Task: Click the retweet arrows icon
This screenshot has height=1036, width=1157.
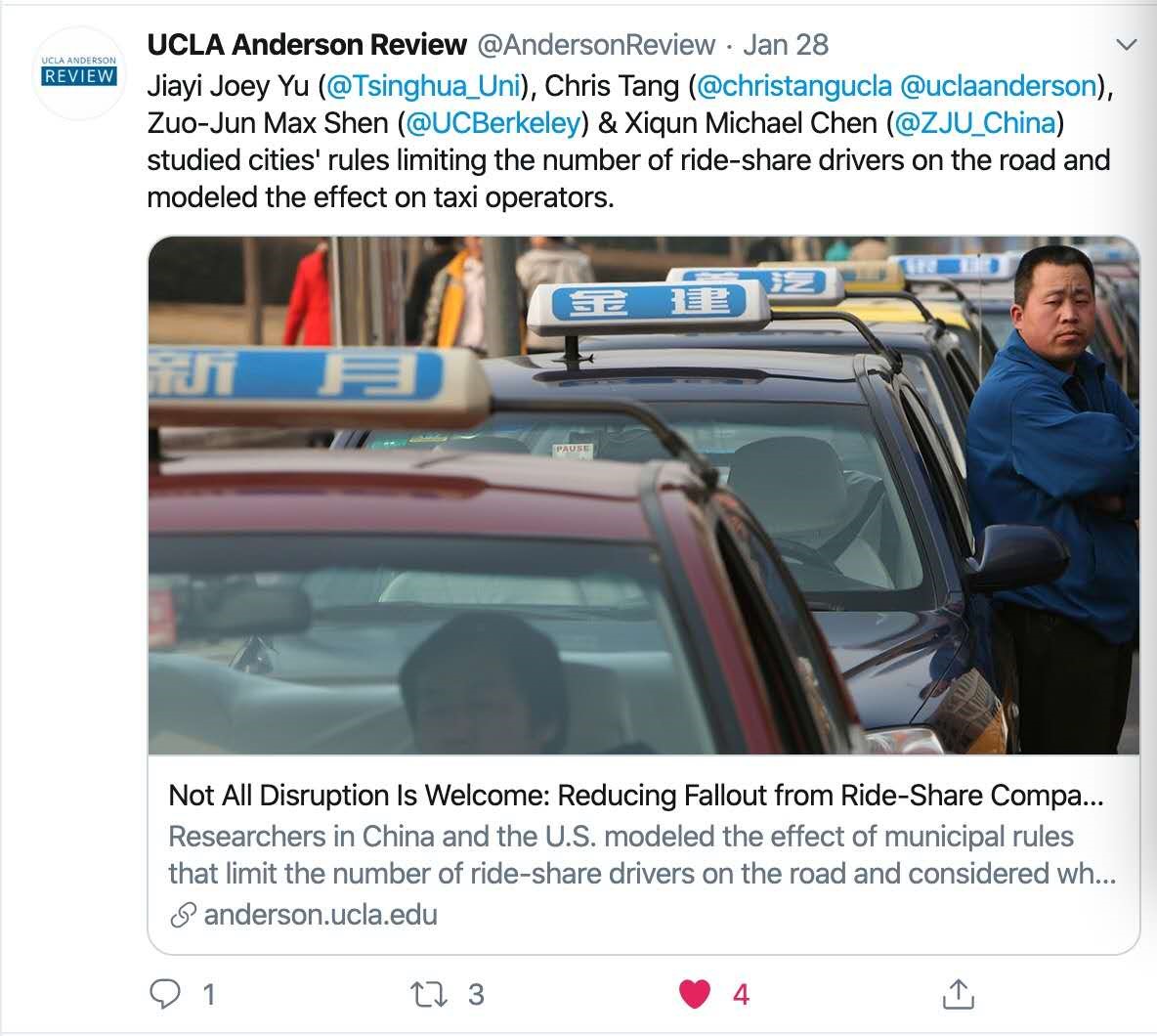Action: (429, 994)
